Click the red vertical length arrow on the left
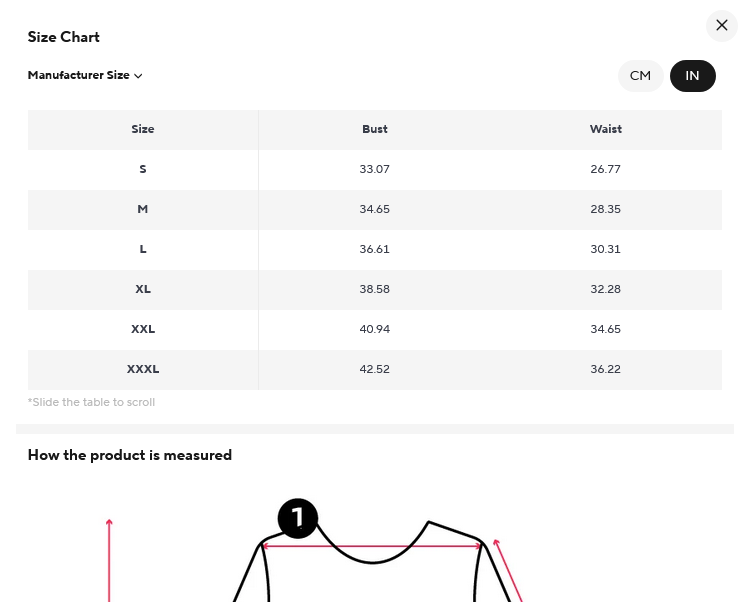The width and height of the screenshot is (750, 602). coord(109,560)
